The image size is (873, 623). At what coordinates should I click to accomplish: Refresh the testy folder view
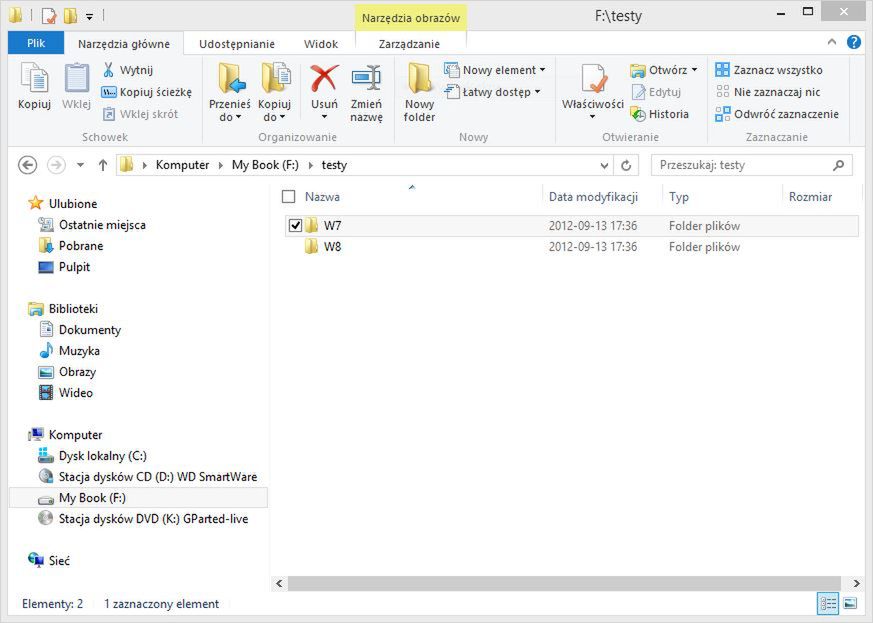(626, 165)
